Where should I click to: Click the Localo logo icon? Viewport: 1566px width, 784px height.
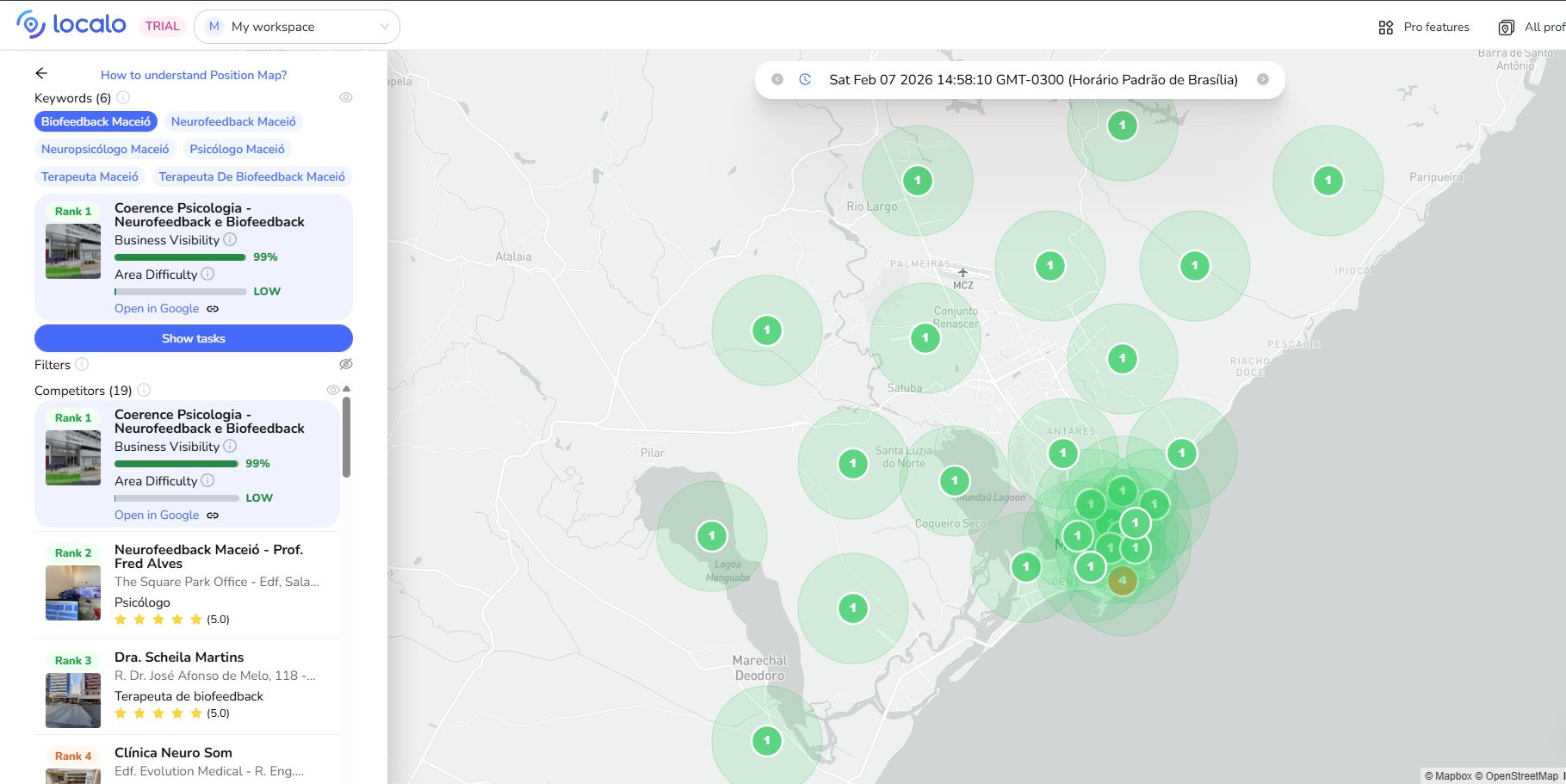(31, 24)
